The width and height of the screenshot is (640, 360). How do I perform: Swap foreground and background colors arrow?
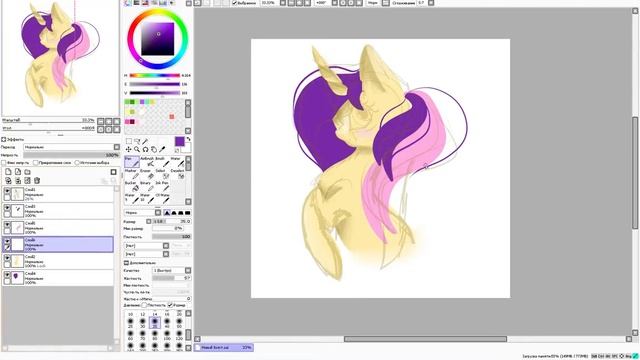point(189,140)
